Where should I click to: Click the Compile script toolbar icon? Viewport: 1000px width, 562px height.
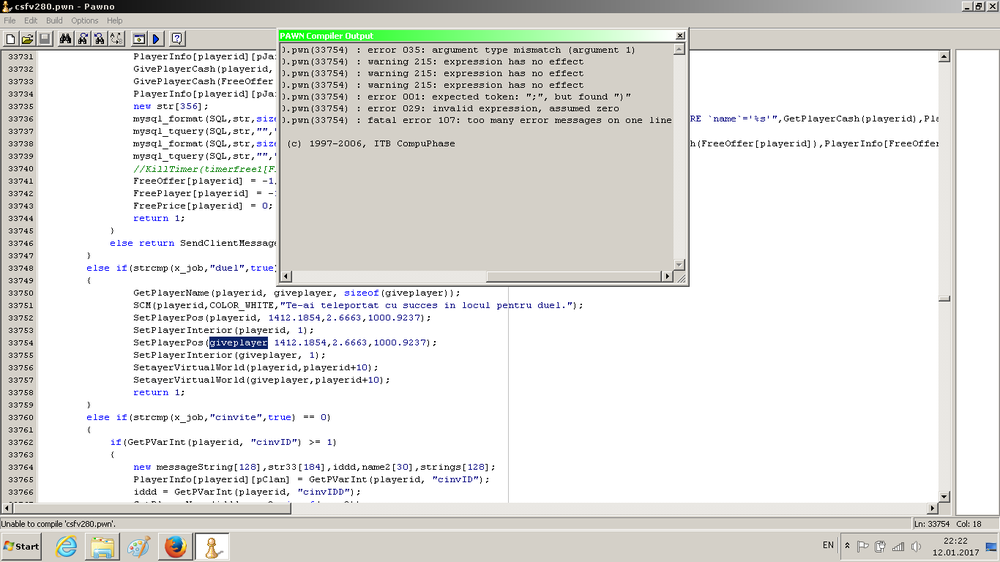pyautogui.click(x=139, y=39)
